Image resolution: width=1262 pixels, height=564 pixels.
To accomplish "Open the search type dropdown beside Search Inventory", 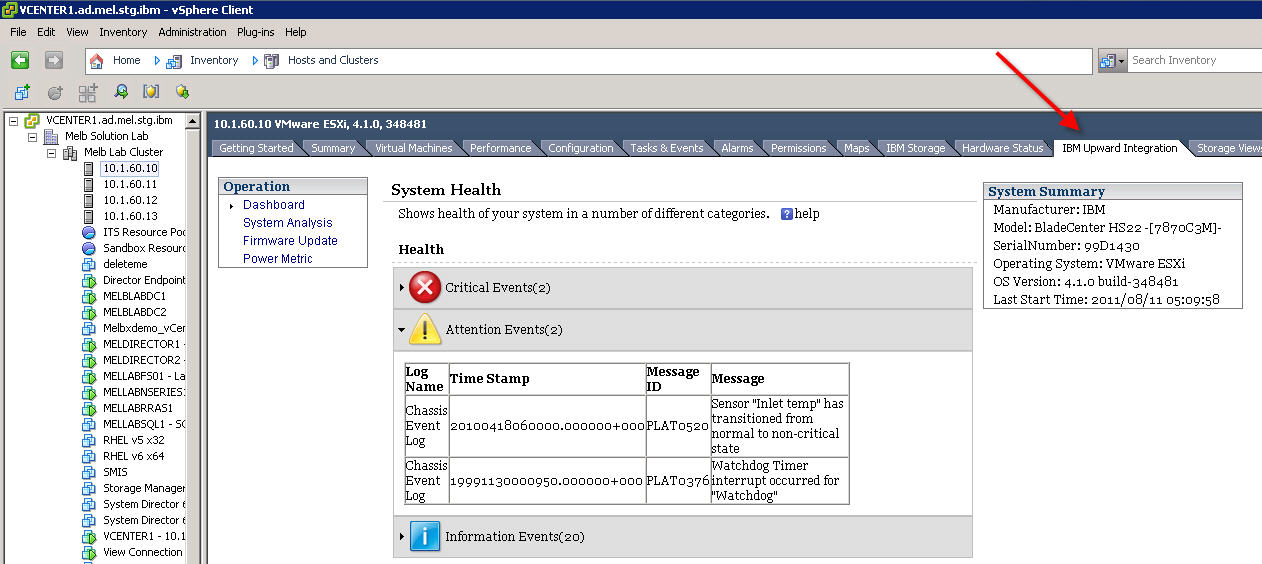I will tap(1112, 61).
